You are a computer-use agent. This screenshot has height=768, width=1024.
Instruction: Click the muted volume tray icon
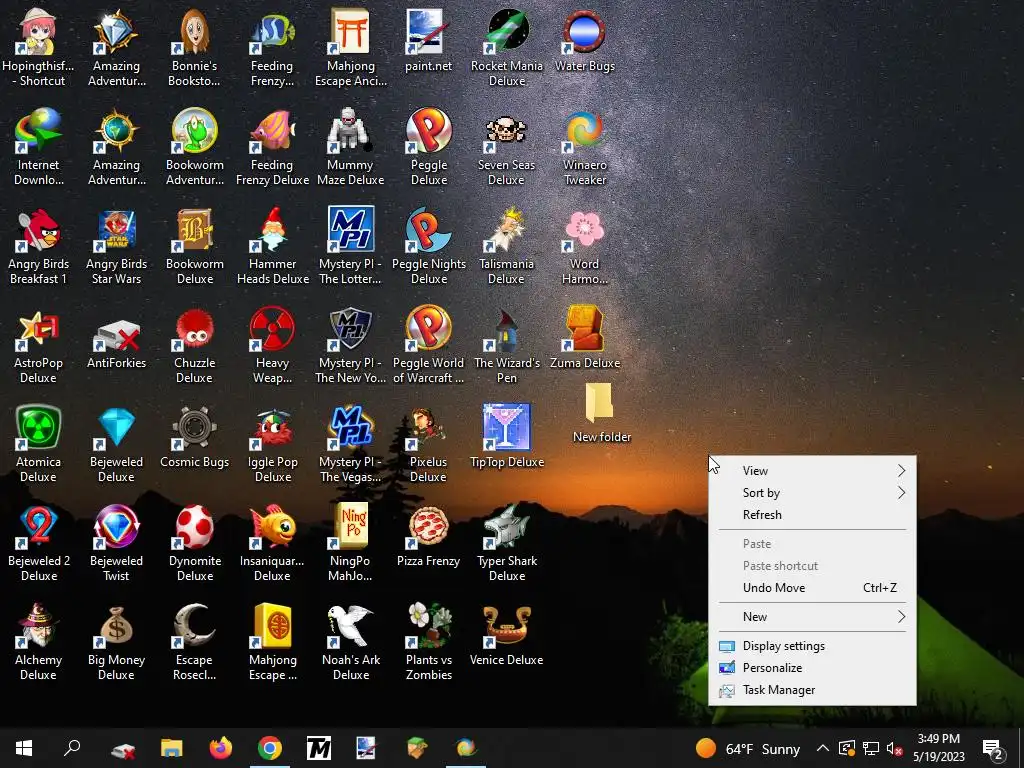[x=895, y=748]
